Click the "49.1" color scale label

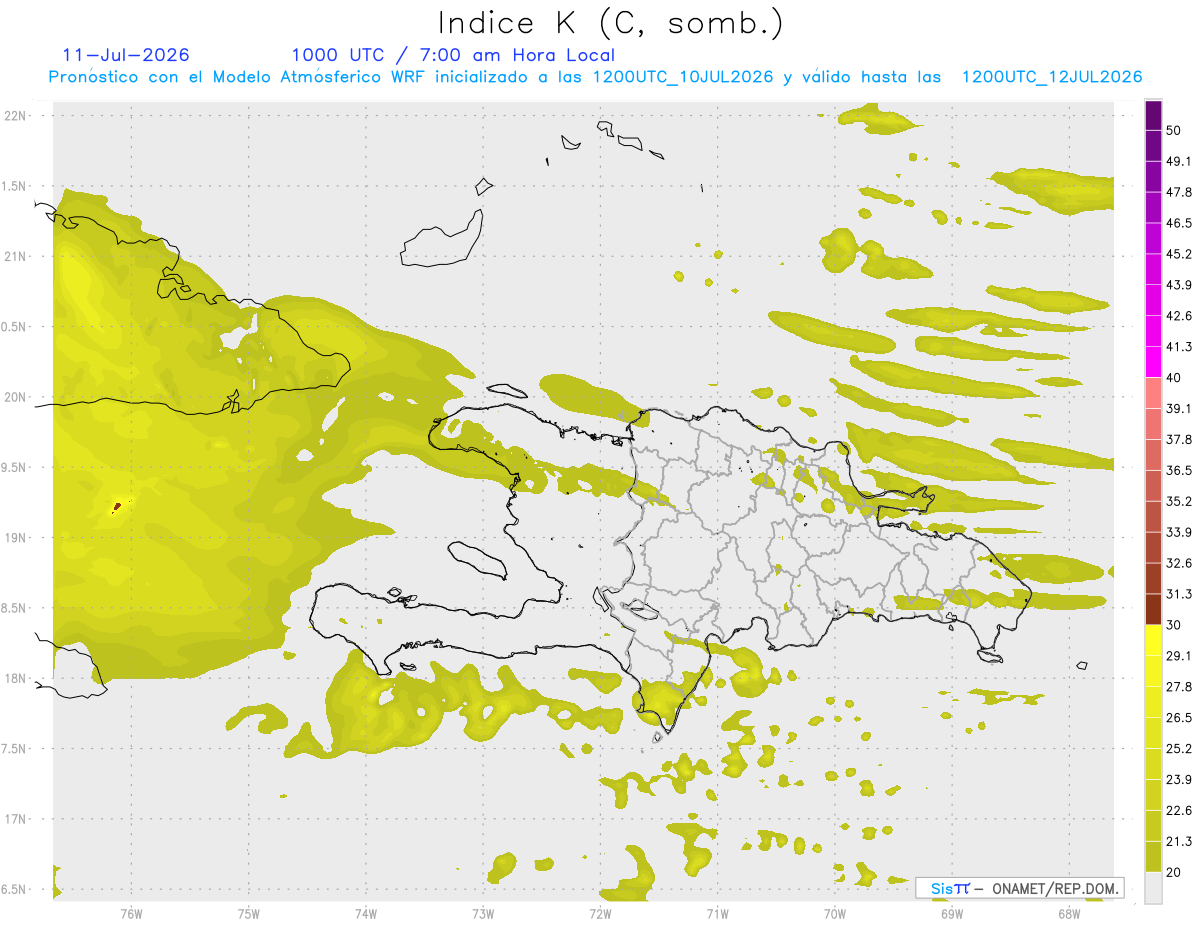coord(1179,161)
